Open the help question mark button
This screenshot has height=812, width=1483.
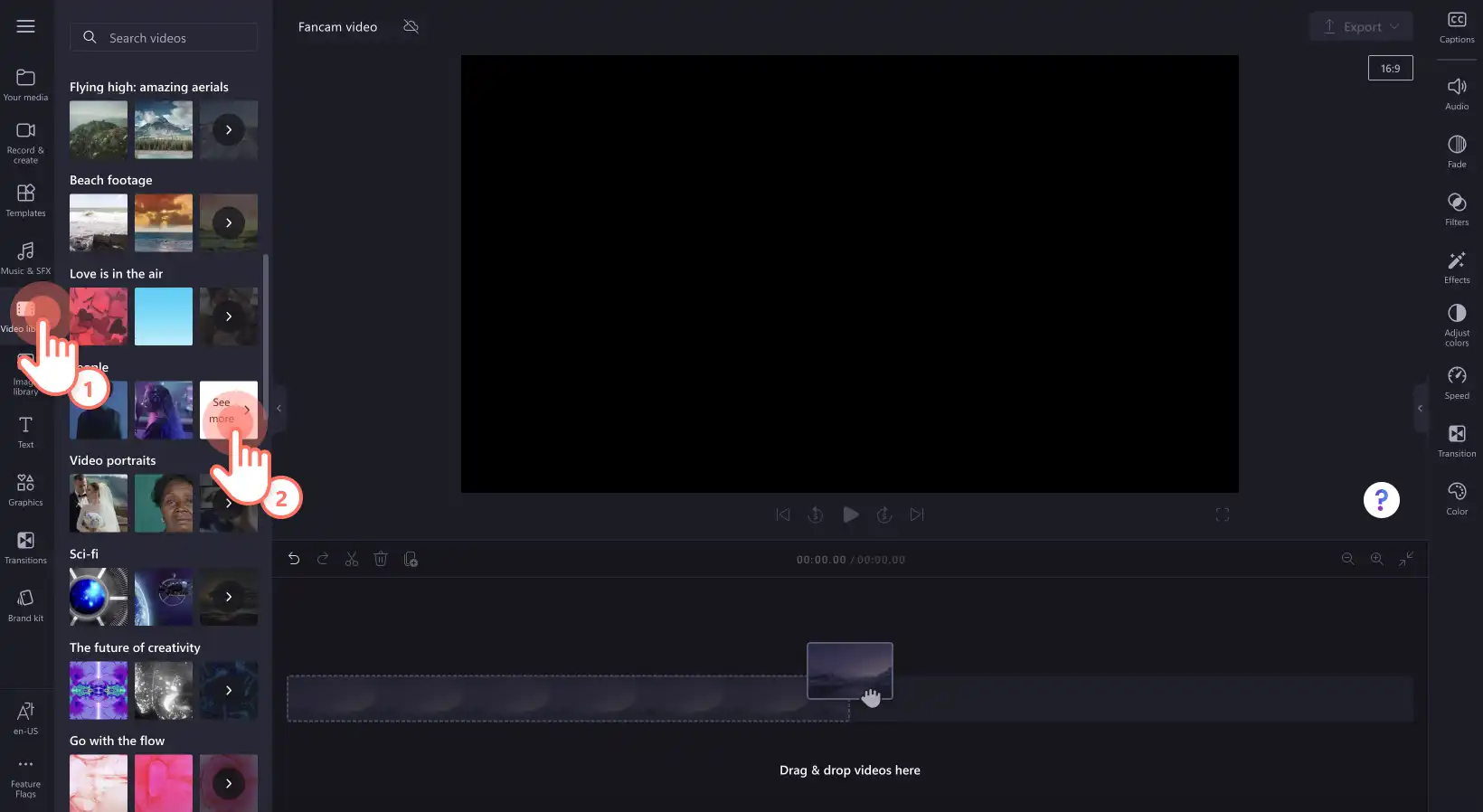[1381, 500]
